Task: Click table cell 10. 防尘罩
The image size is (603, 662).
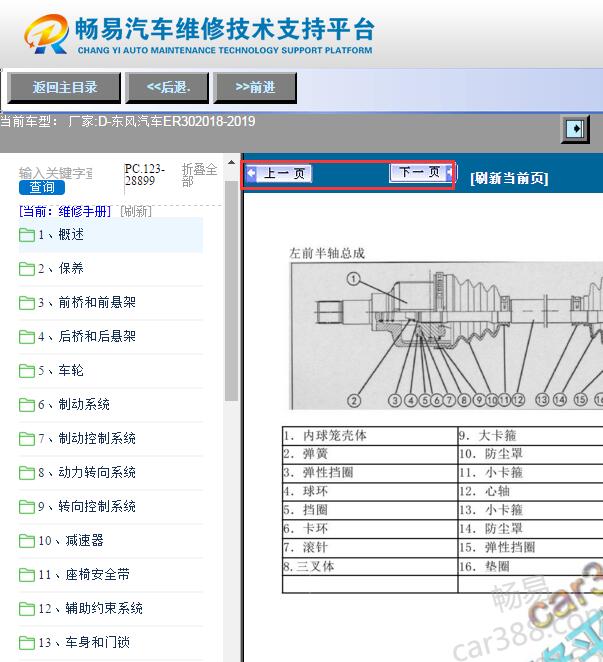Action: (x=531, y=454)
